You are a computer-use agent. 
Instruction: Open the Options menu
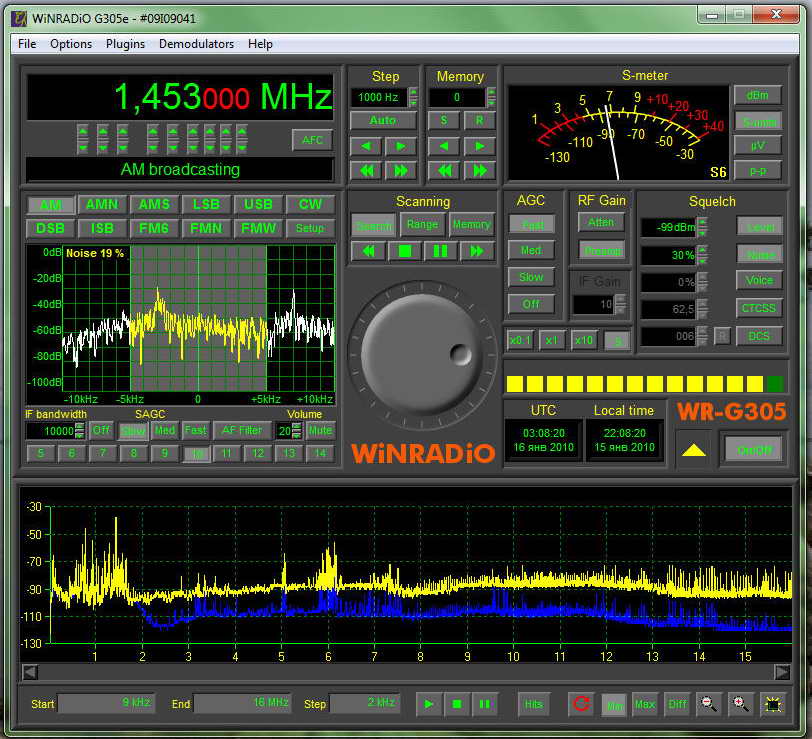click(x=71, y=44)
